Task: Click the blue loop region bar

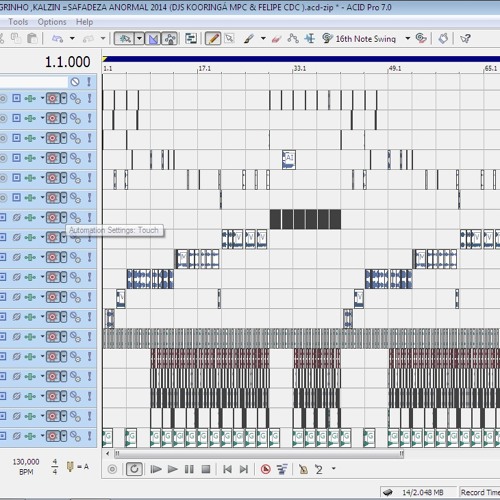Action: point(301,59)
